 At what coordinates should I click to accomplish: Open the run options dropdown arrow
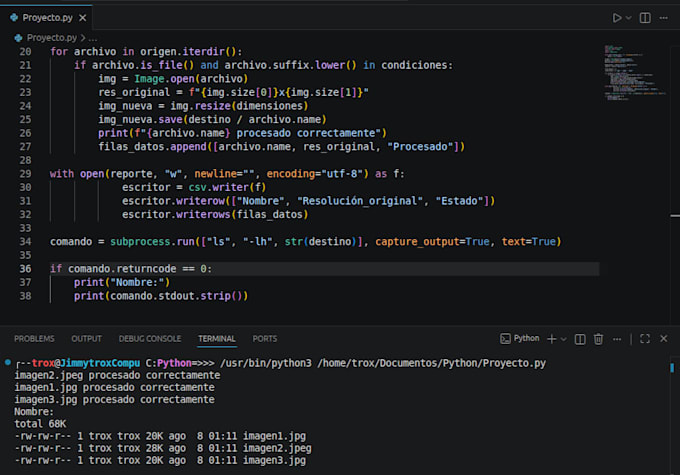point(628,18)
